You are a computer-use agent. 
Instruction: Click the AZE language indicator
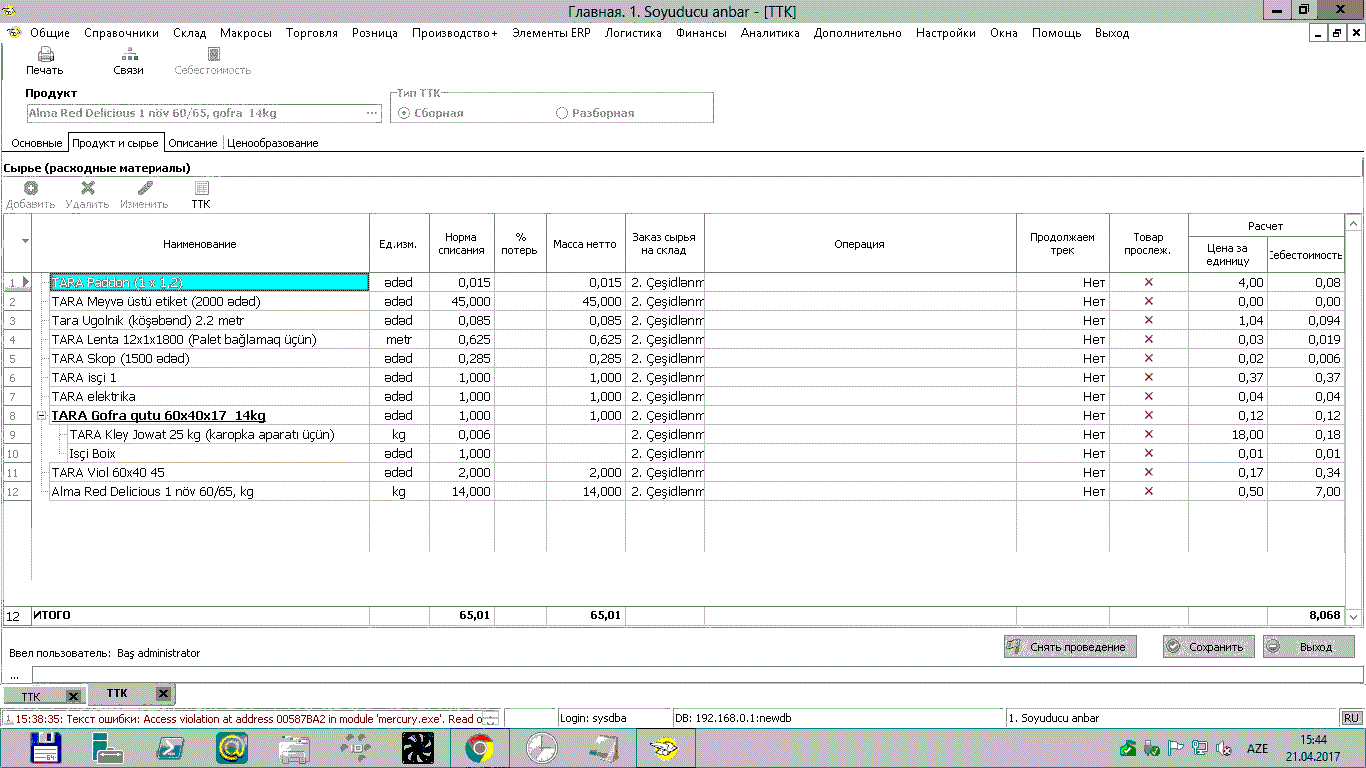(x=1257, y=748)
